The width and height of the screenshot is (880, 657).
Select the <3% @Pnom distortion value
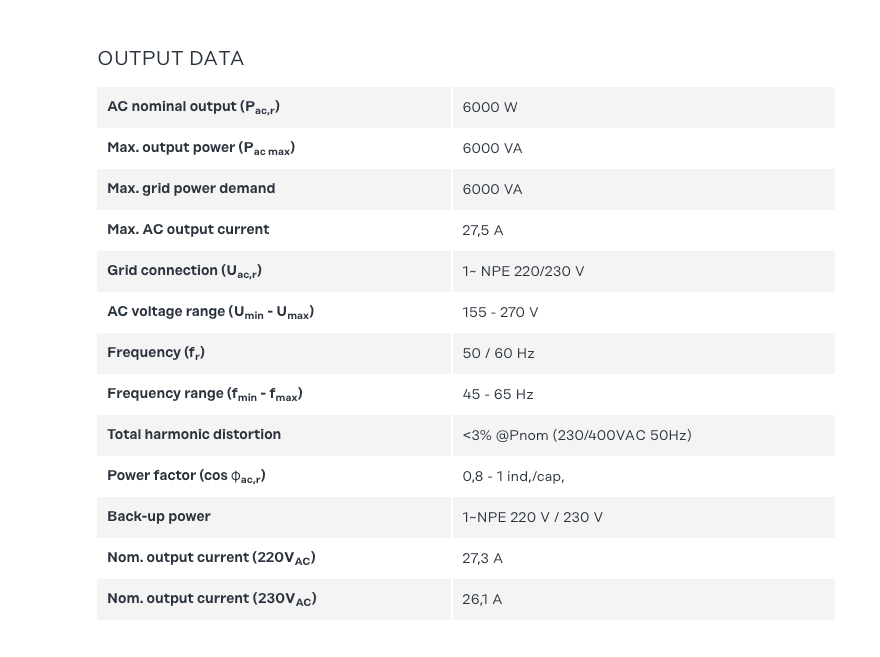click(x=577, y=436)
